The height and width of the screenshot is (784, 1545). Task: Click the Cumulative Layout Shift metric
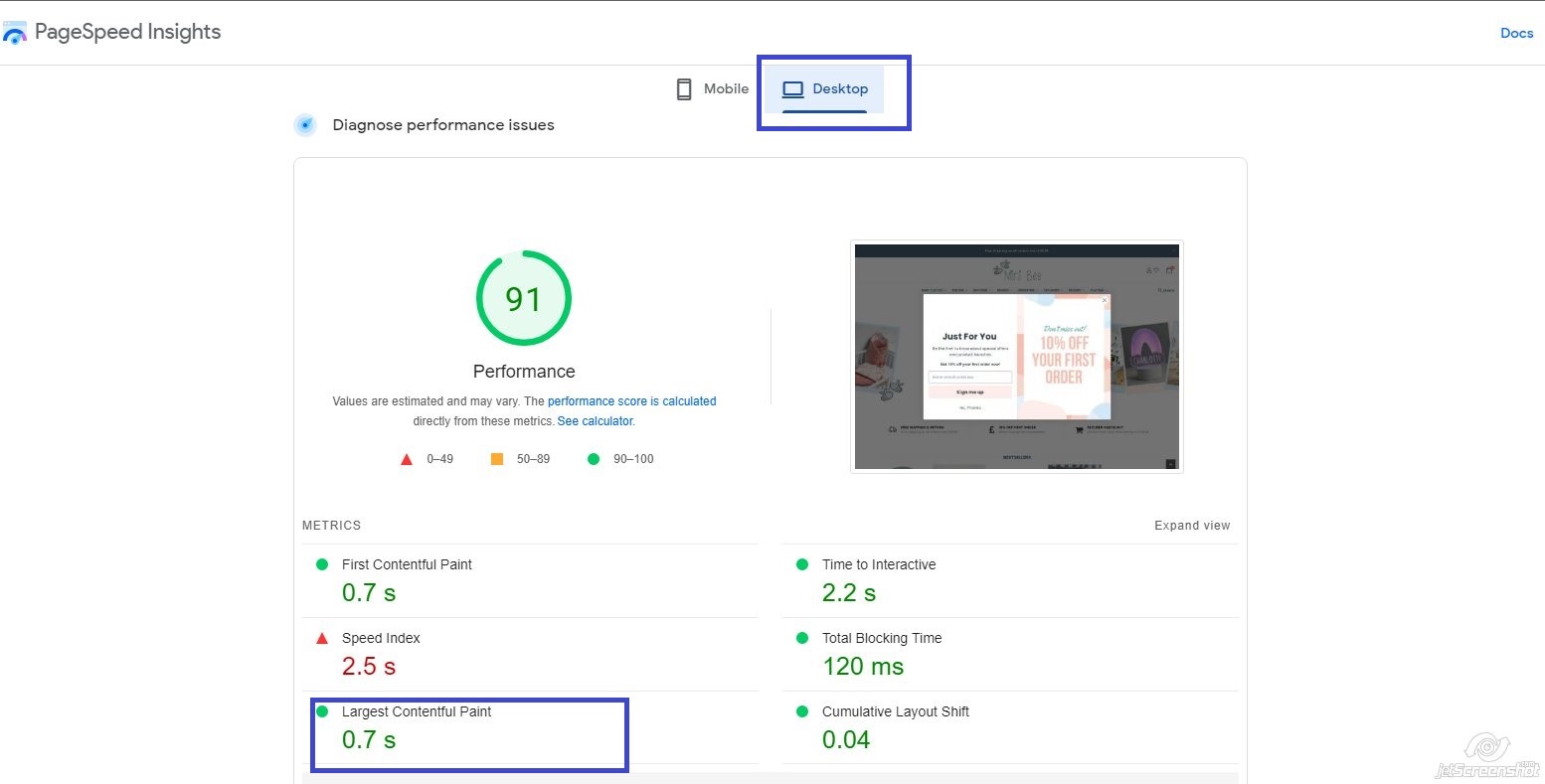895,711
